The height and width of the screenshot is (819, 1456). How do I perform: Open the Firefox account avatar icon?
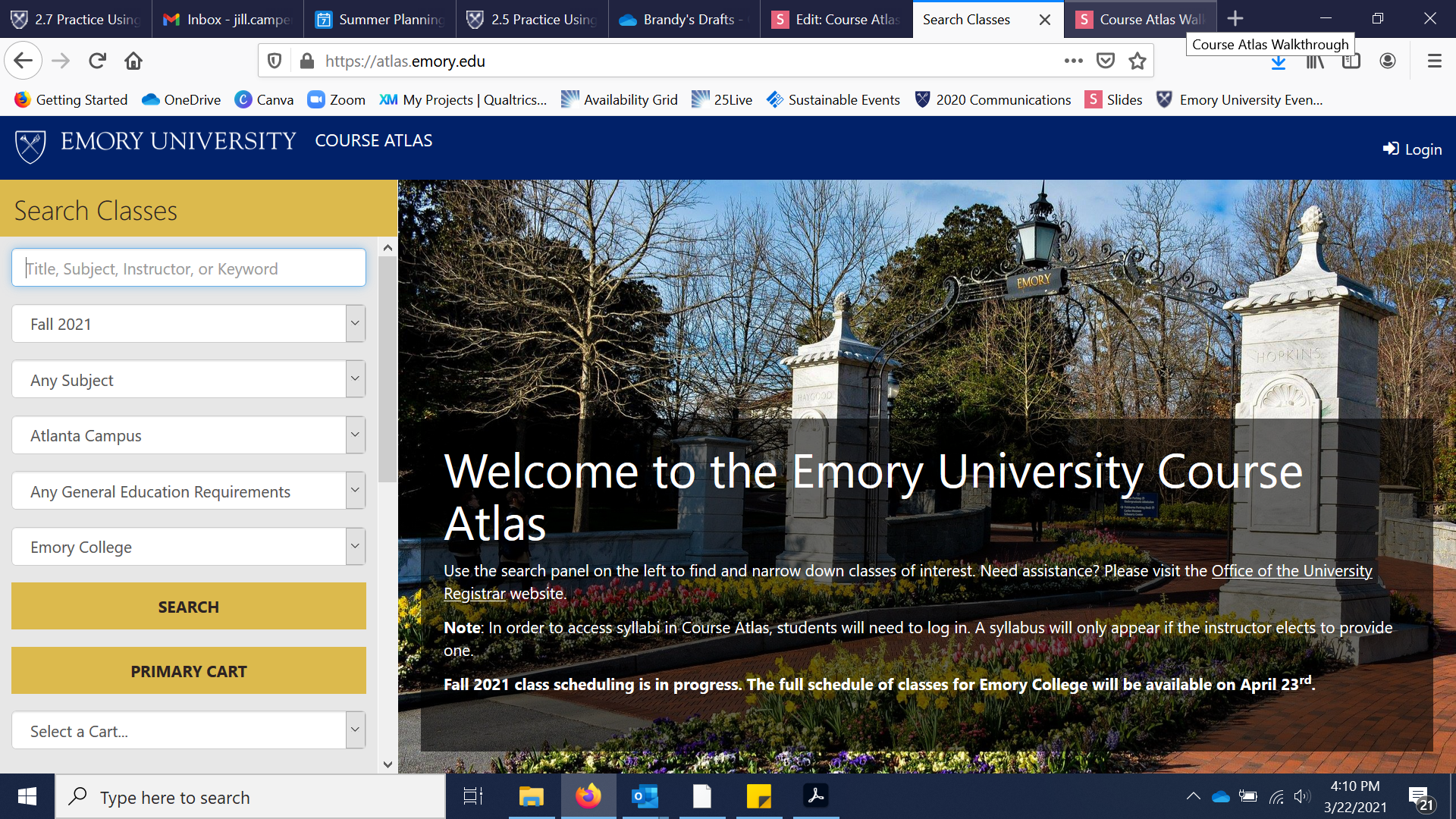pos(1388,61)
